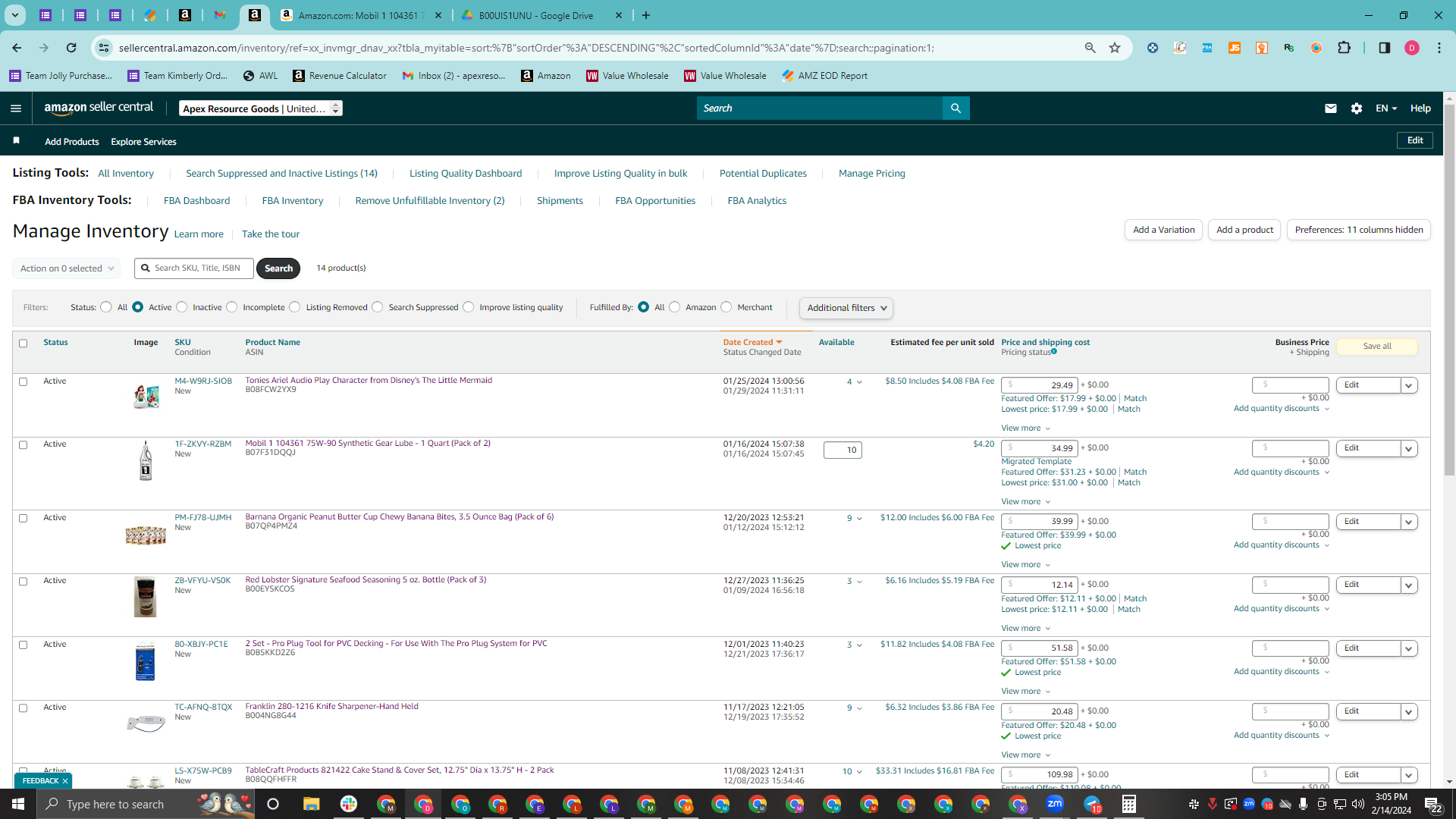This screenshot has height=819, width=1456.
Task: Click the browser back arrow
Action: tap(17, 48)
